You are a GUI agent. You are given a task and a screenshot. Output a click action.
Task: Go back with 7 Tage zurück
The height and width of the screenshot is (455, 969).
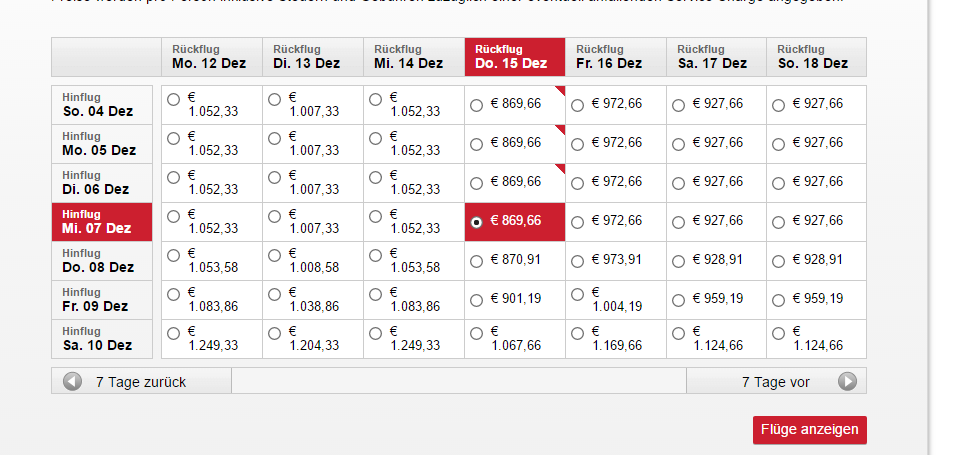click(142, 381)
